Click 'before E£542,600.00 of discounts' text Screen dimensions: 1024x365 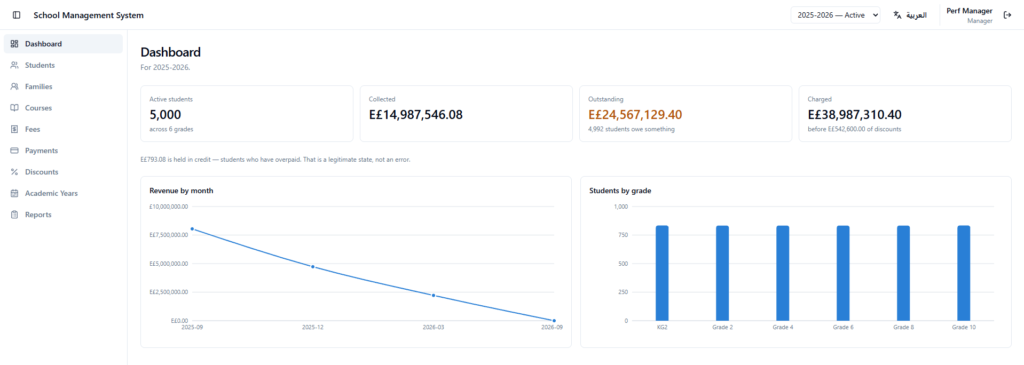click(x=854, y=129)
